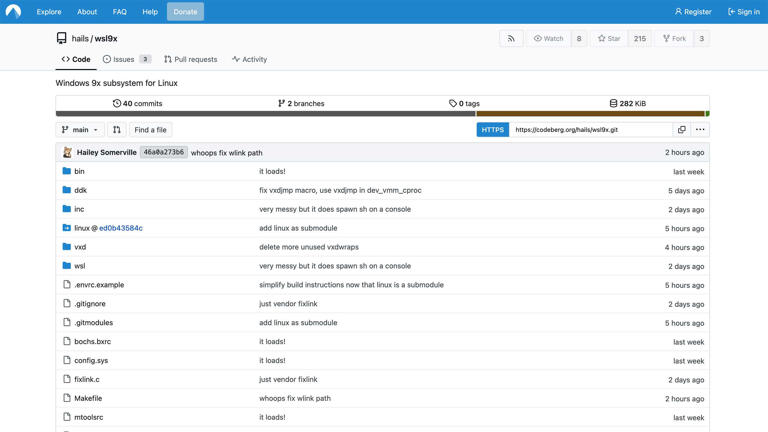
Task: View the 40 commits history
Action: coord(137,103)
